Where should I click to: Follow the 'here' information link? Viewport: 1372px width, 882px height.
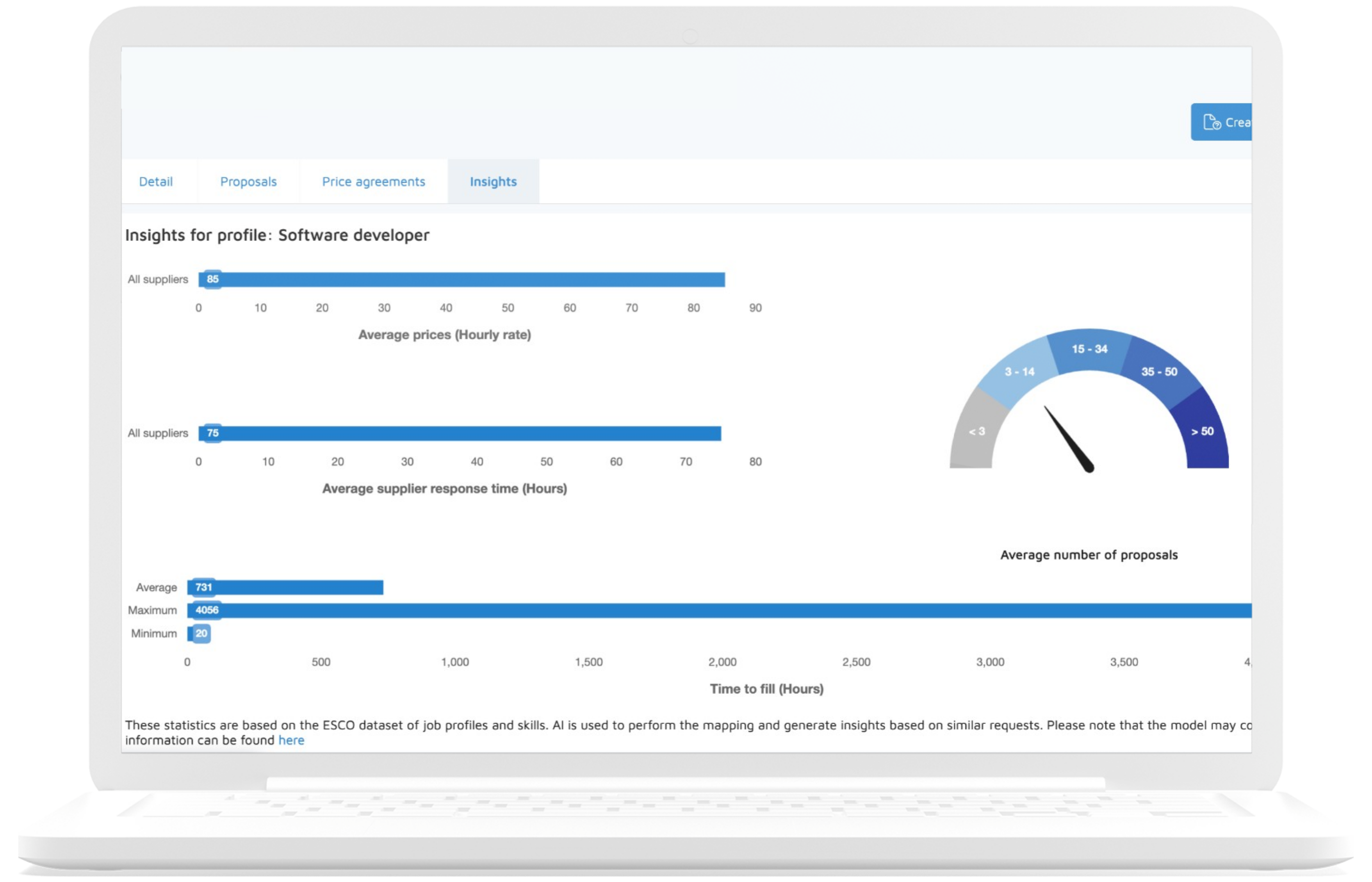click(291, 741)
